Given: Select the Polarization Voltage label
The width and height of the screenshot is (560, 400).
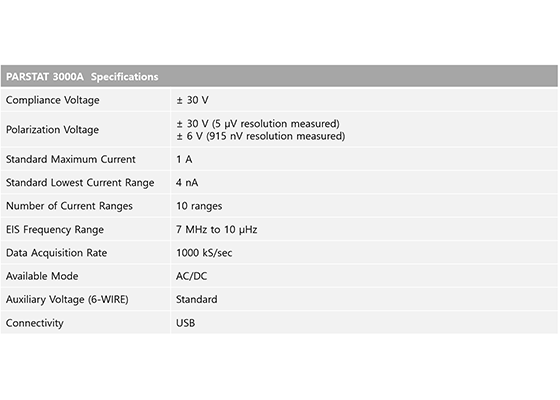Looking at the screenshot, I should [52, 130].
